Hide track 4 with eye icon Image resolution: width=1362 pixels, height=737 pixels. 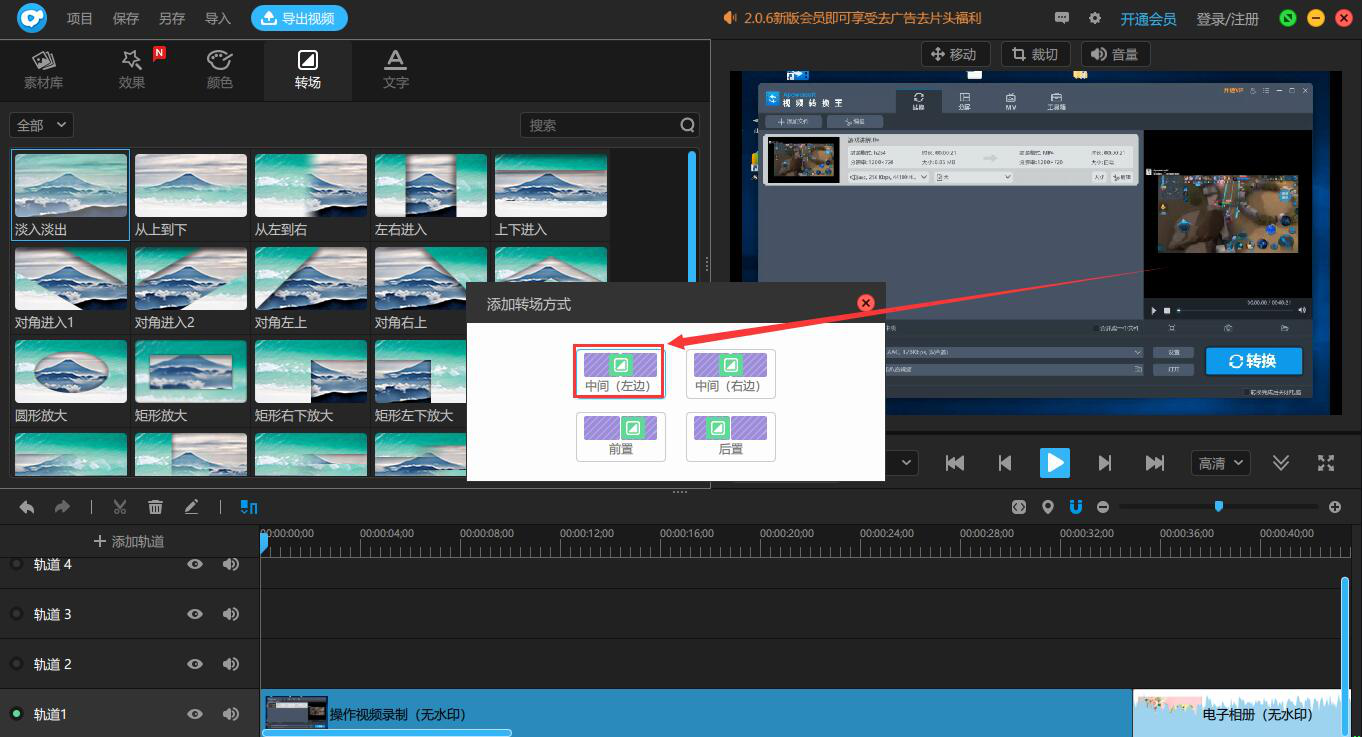[195, 565]
